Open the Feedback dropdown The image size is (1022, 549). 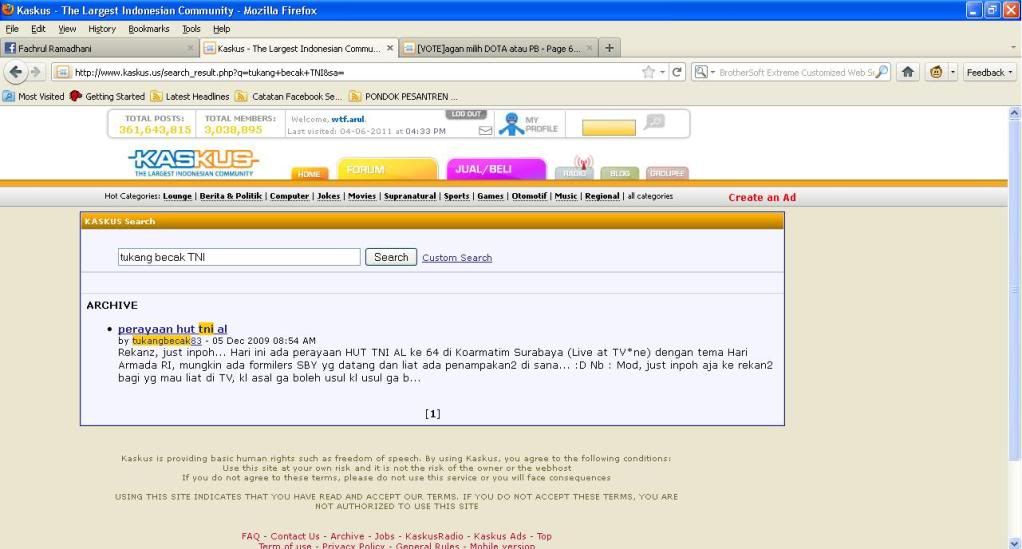(989, 72)
